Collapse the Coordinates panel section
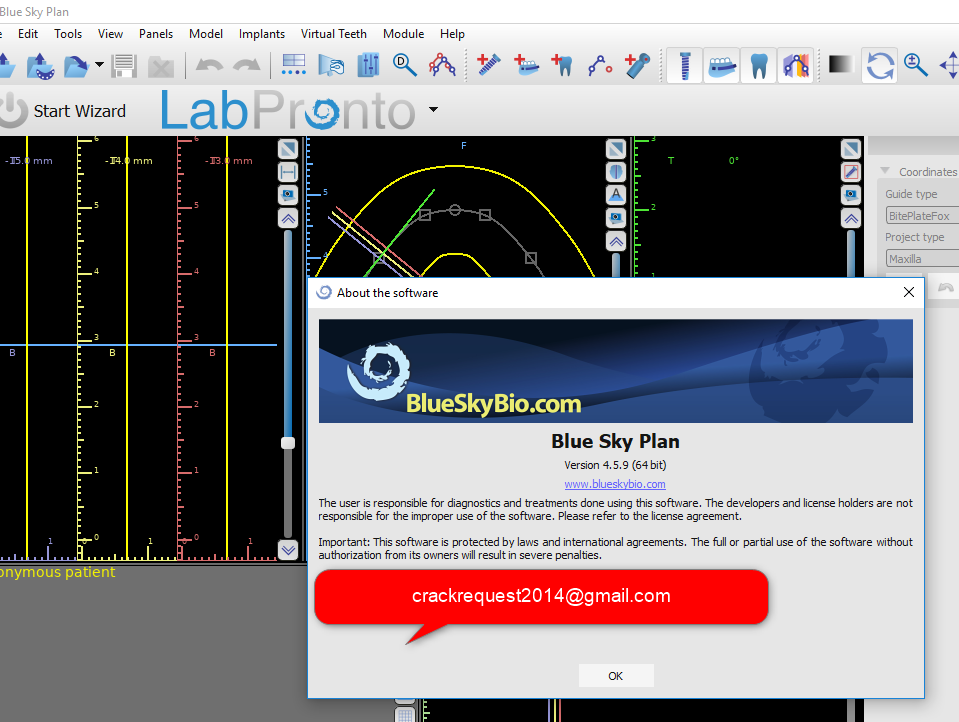 point(884,172)
